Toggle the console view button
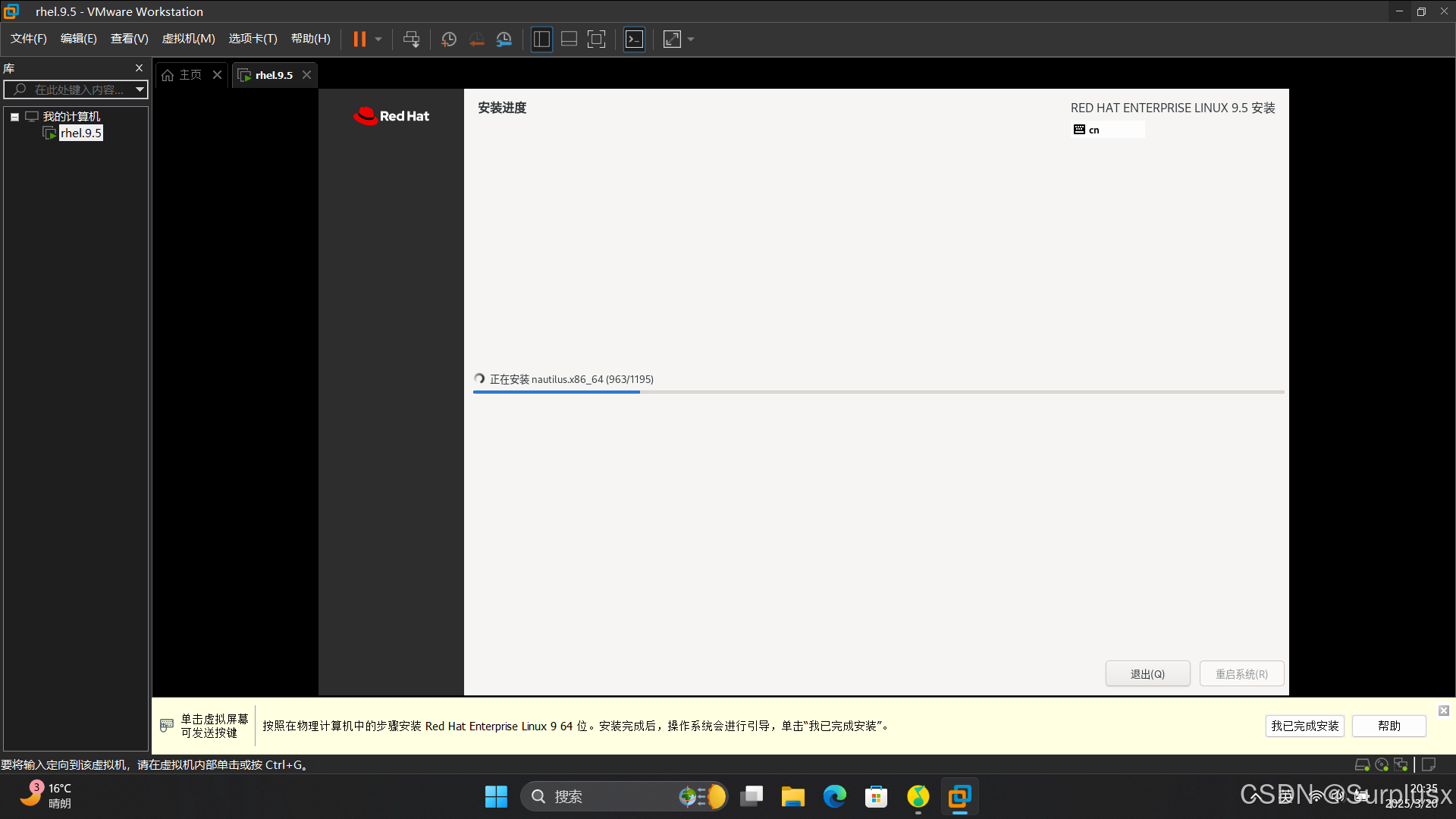This screenshot has height=819, width=1456. tap(634, 39)
